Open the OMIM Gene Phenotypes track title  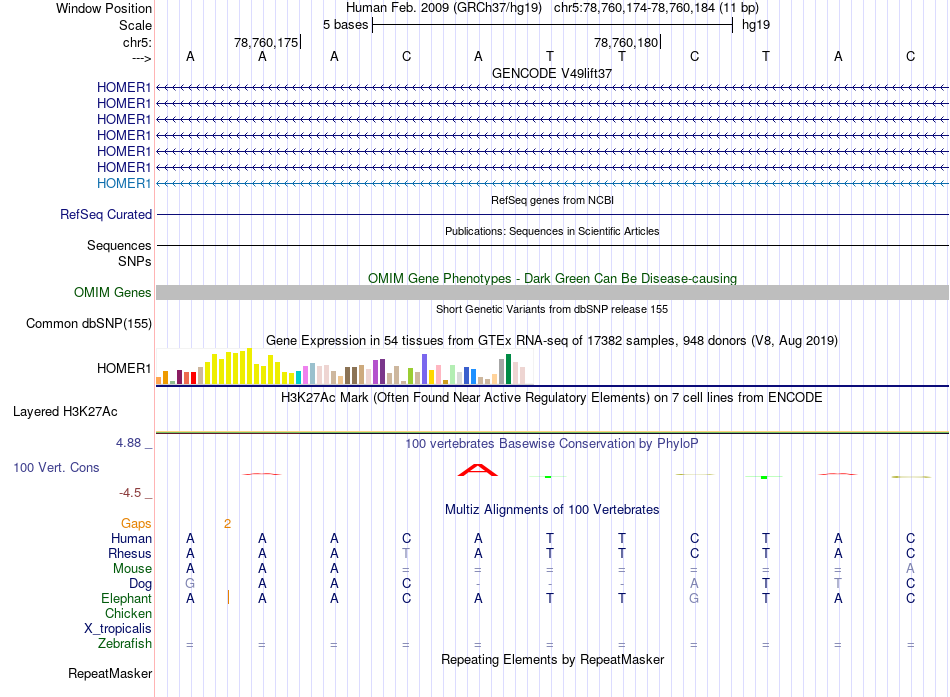tap(552, 278)
